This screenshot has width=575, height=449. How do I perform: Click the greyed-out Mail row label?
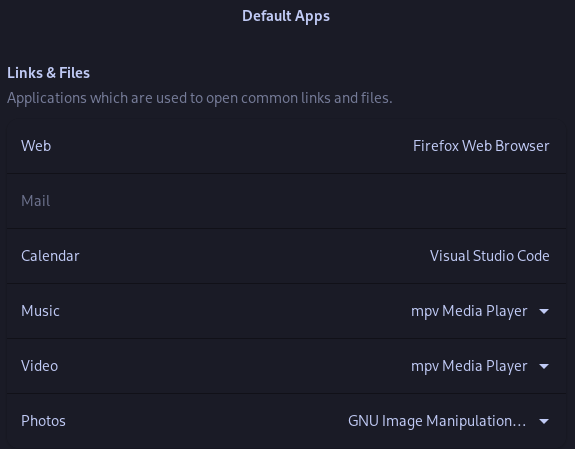(x=36, y=201)
